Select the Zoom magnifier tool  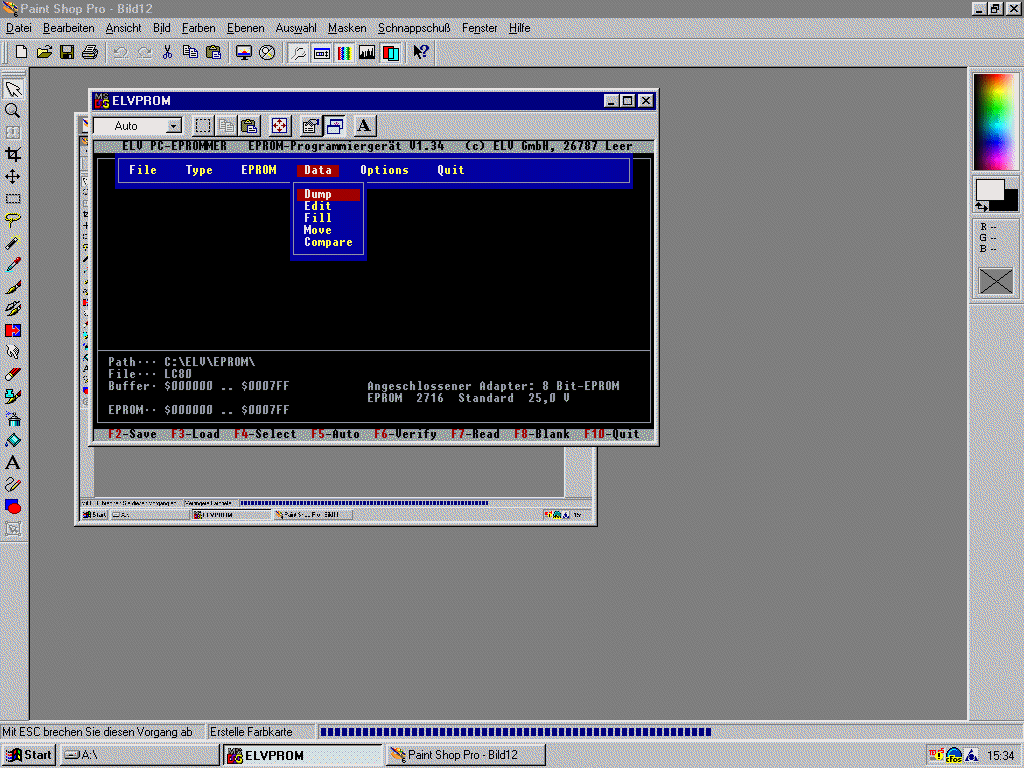pyautogui.click(x=13, y=110)
